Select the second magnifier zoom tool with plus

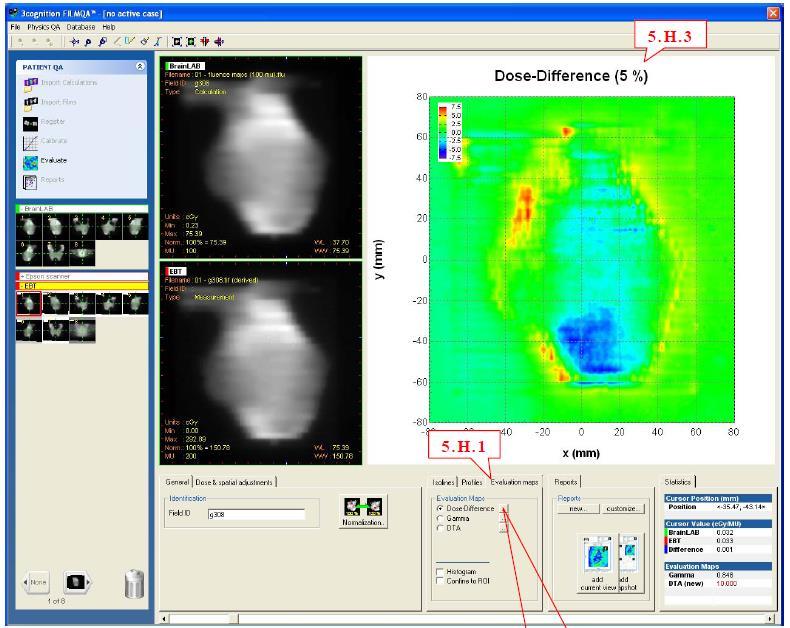[103, 42]
